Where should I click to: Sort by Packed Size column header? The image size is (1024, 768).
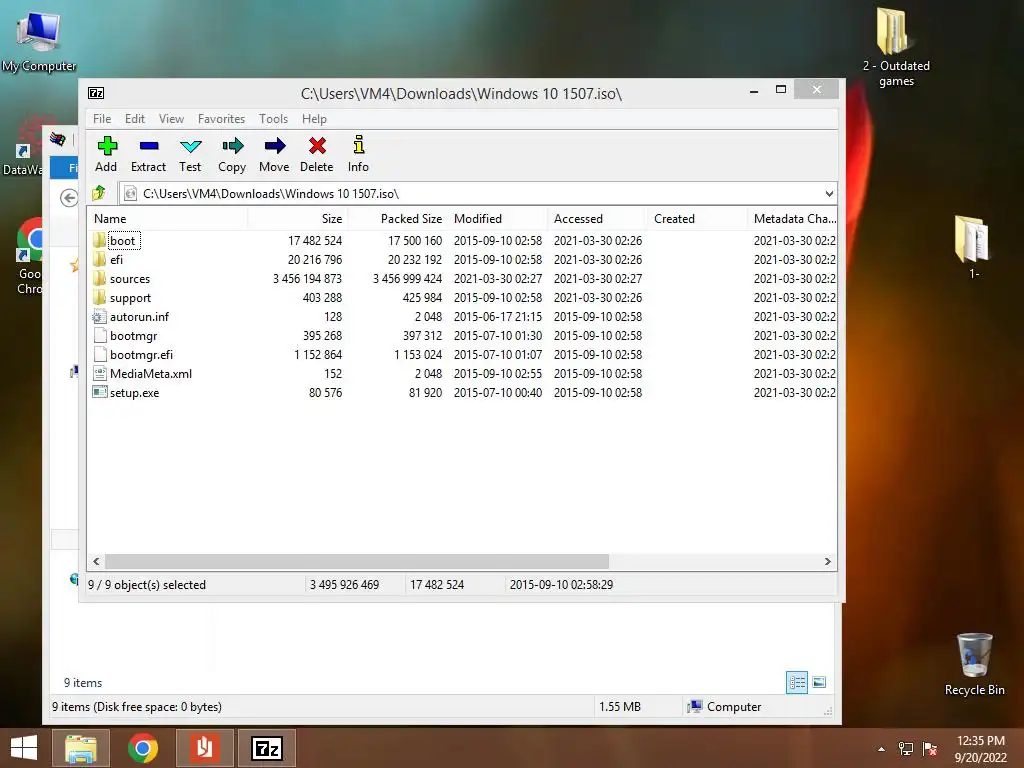397,219
